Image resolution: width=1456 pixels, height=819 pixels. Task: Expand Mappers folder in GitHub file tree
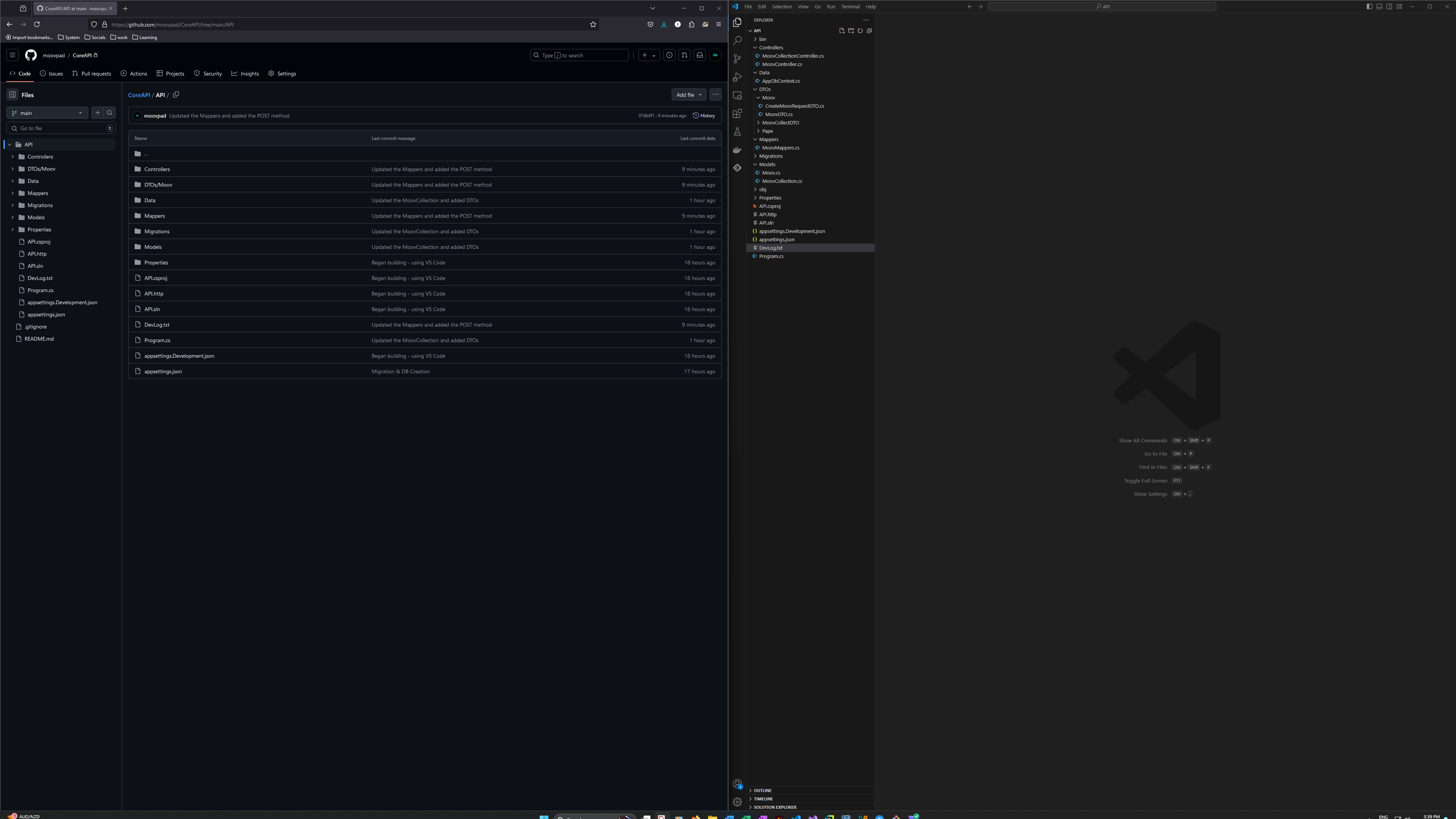(x=13, y=193)
